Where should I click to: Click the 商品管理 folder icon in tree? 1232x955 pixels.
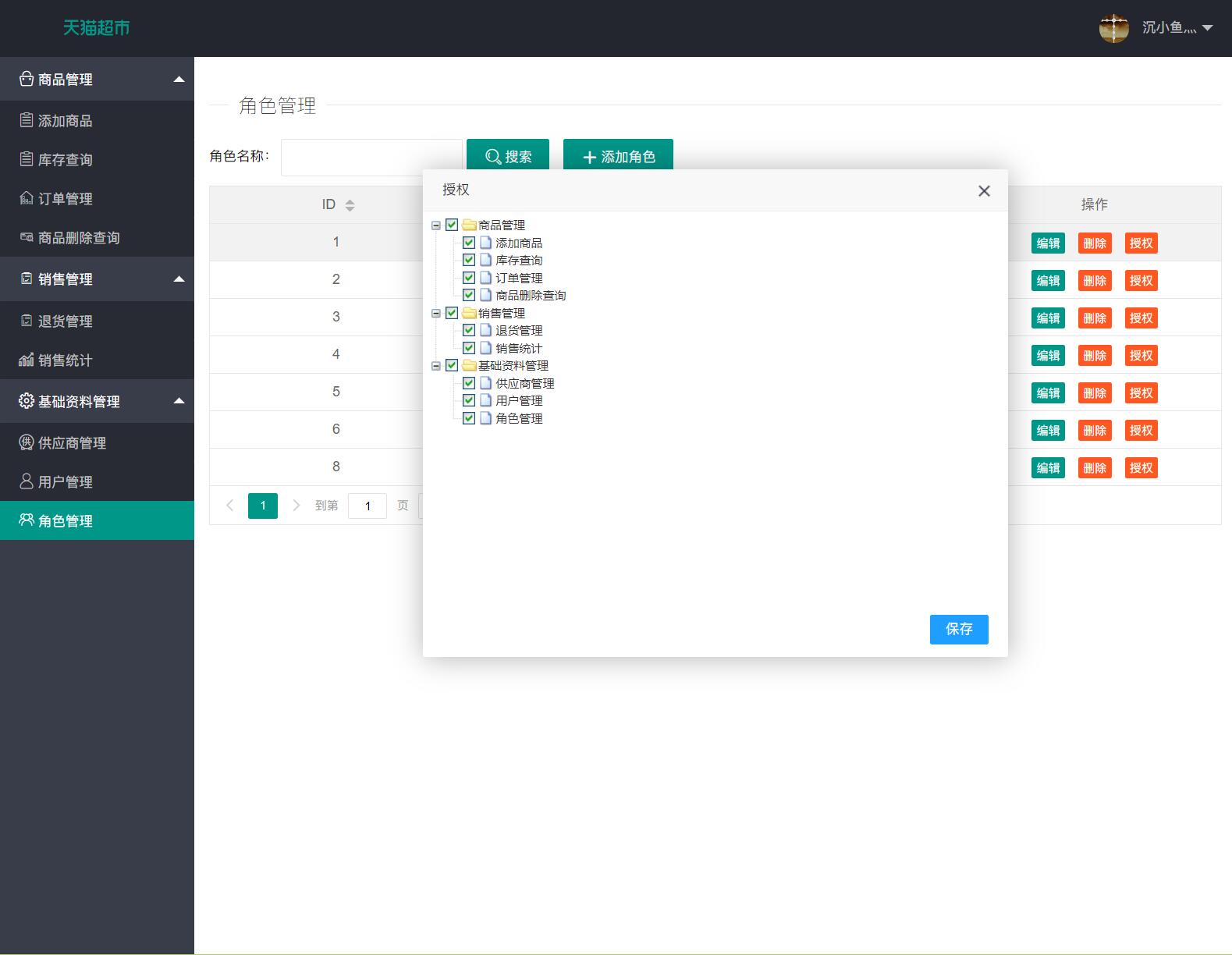click(469, 225)
